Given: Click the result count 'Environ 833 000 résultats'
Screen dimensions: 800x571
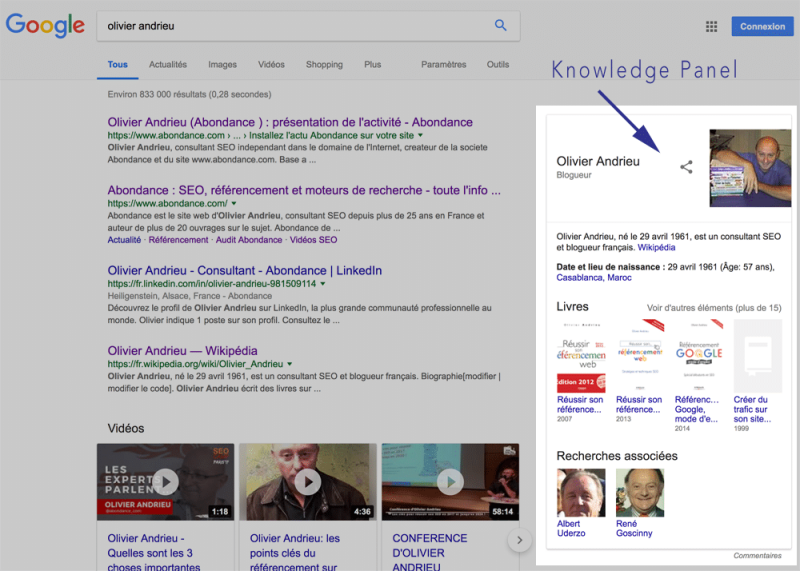Looking at the screenshot, I should point(189,94).
